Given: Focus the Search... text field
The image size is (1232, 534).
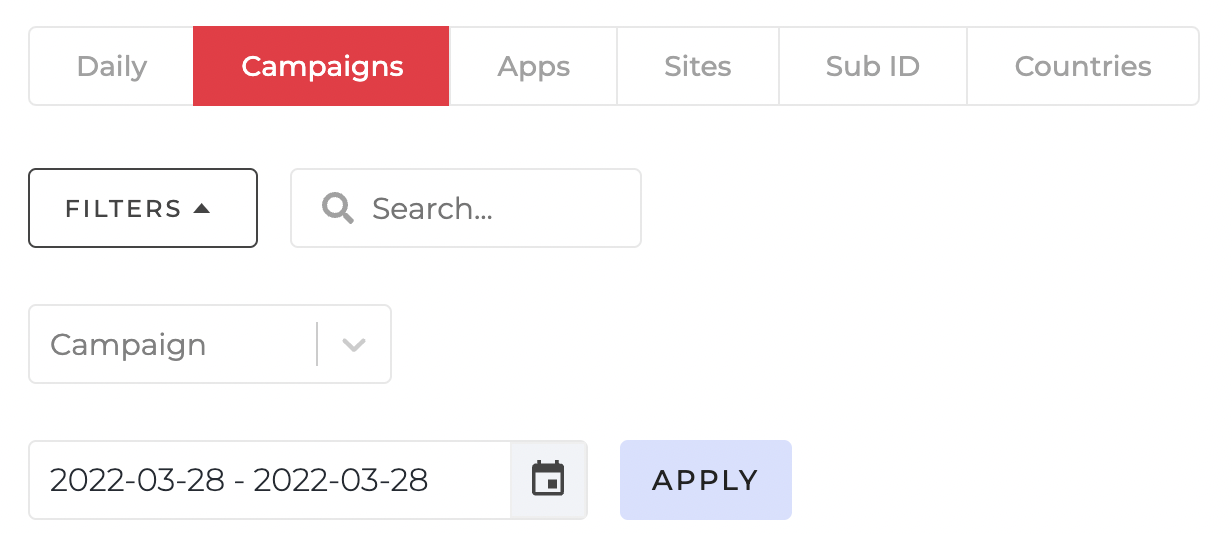Looking at the screenshot, I should point(466,208).
